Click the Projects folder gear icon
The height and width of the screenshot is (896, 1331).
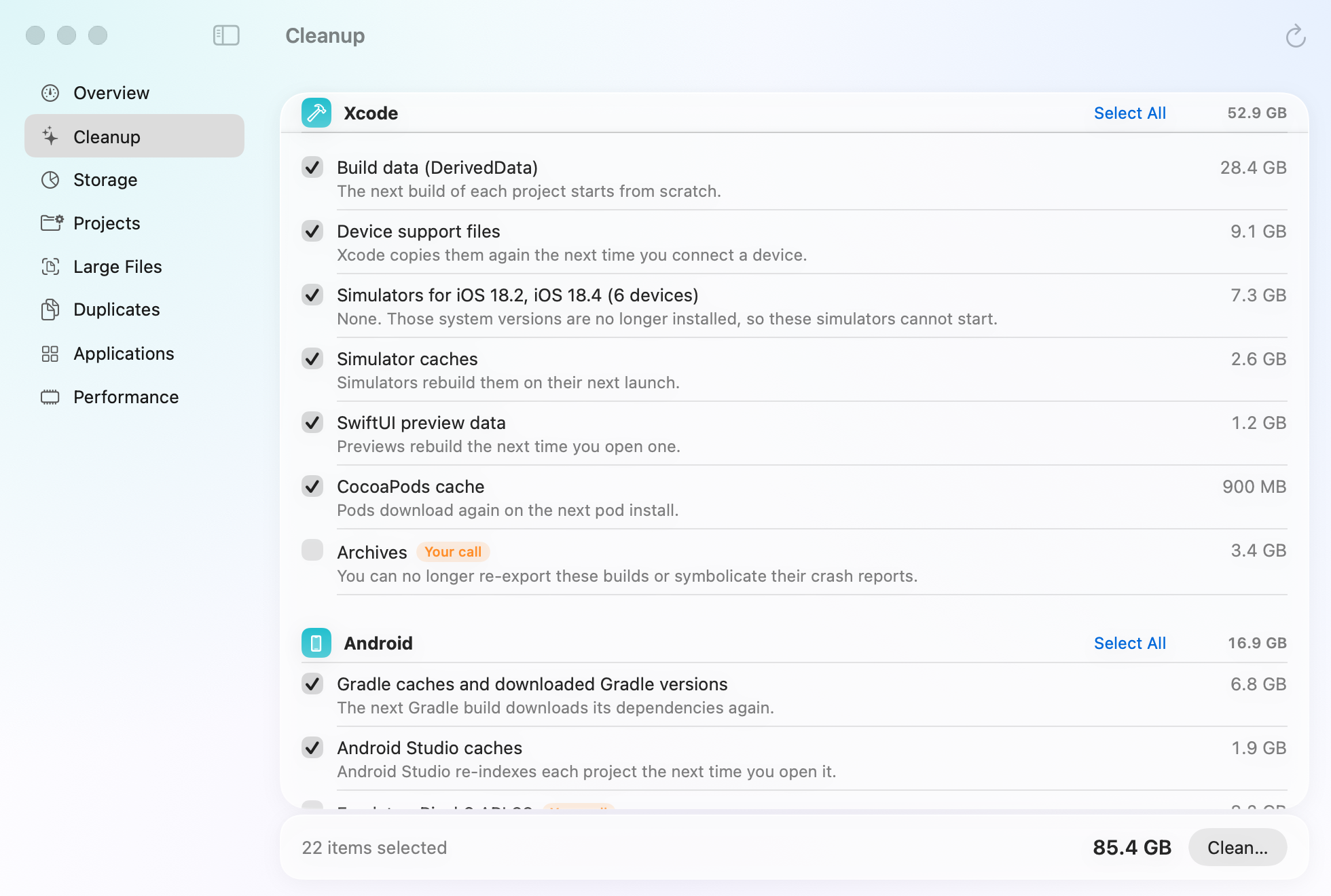coord(52,223)
